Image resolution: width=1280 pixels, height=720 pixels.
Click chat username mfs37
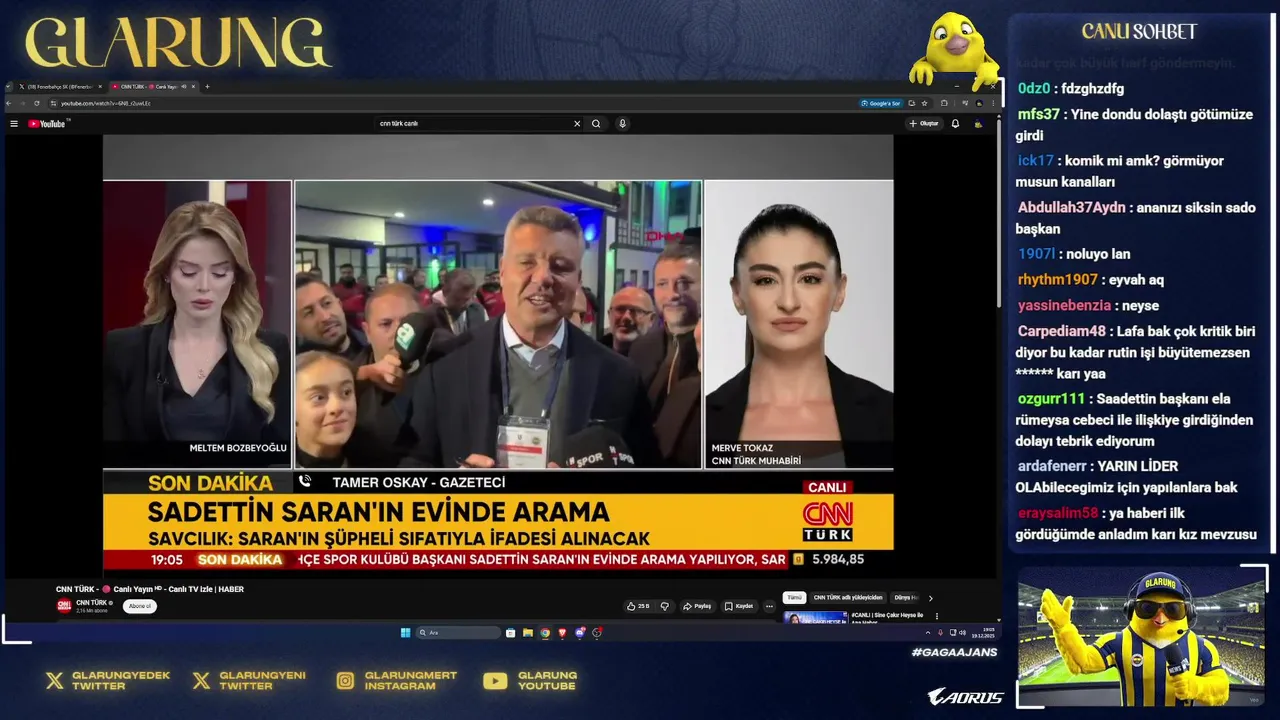(x=1038, y=114)
